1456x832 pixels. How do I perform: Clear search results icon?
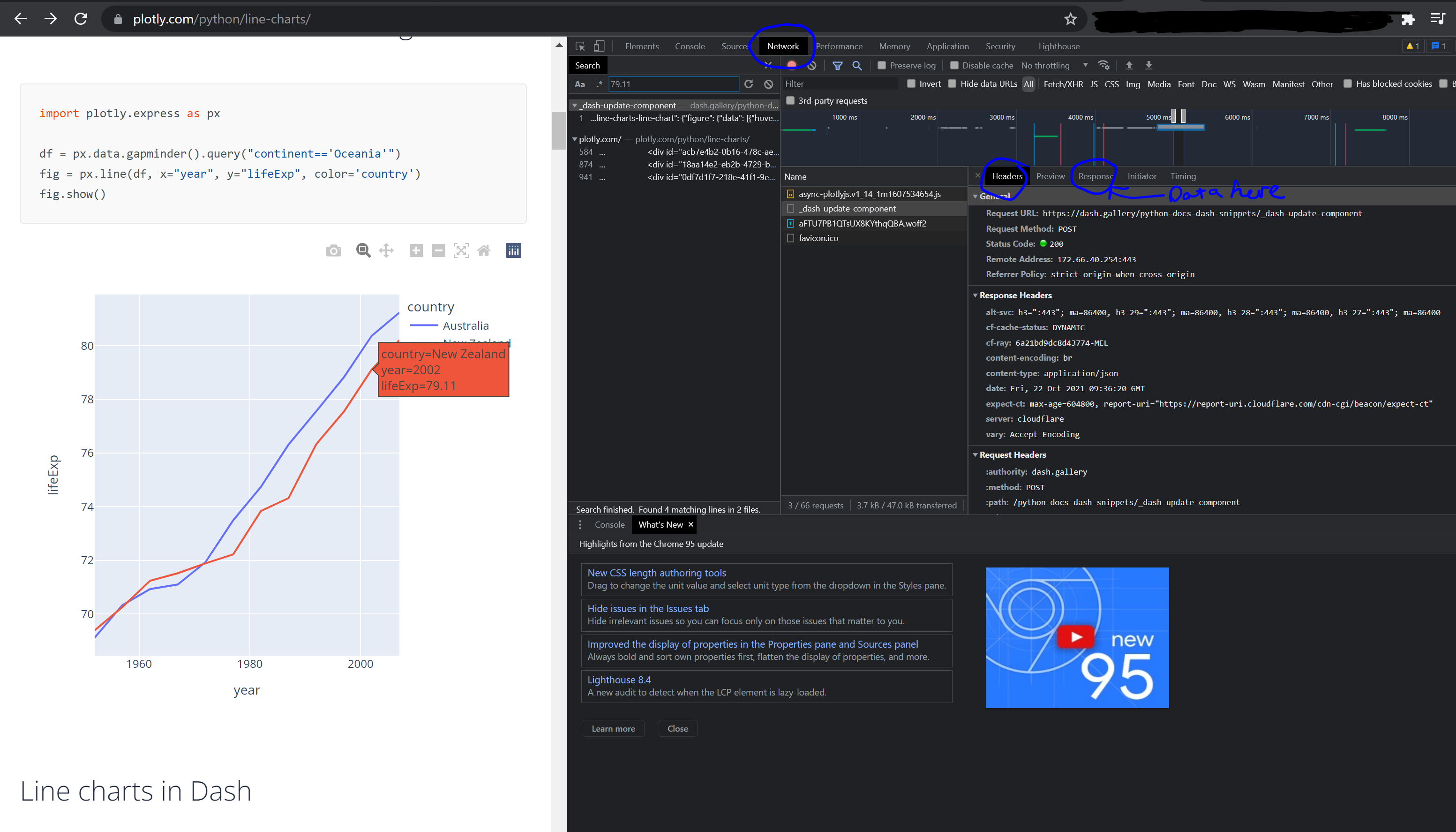pyautogui.click(x=768, y=84)
